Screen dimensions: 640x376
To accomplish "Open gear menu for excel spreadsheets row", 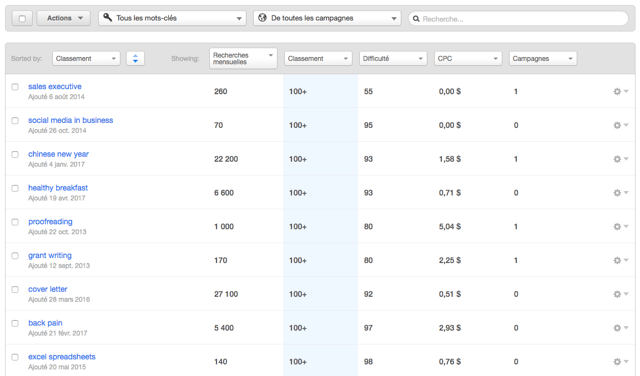I will pyautogui.click(x=620, y=362).
